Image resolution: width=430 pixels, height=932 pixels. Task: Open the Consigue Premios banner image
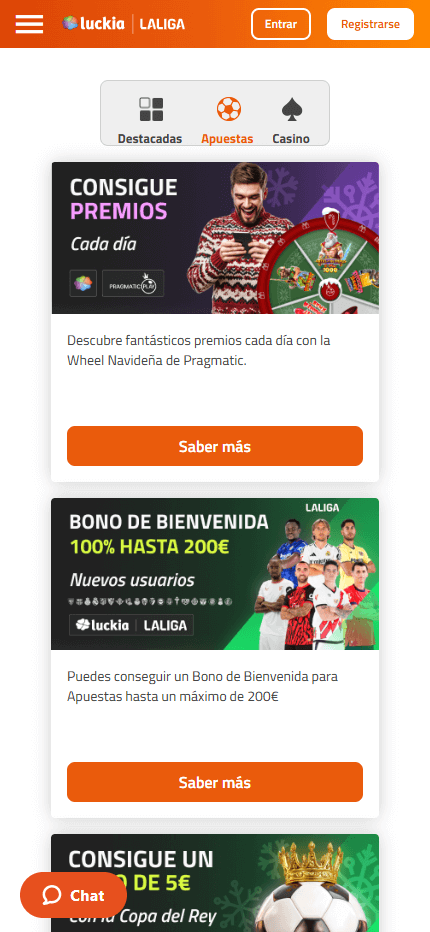(x=215, y=238)
